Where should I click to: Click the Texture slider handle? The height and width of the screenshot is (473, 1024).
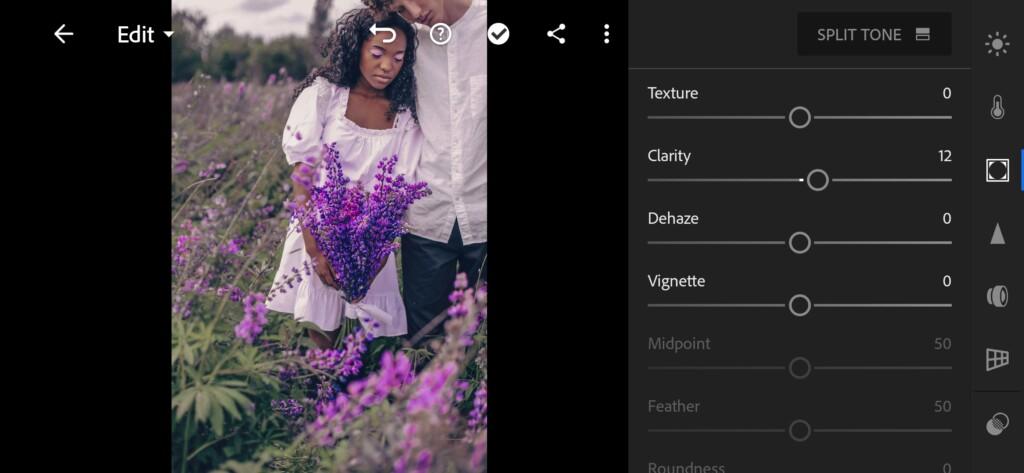[x=799, y=118]
